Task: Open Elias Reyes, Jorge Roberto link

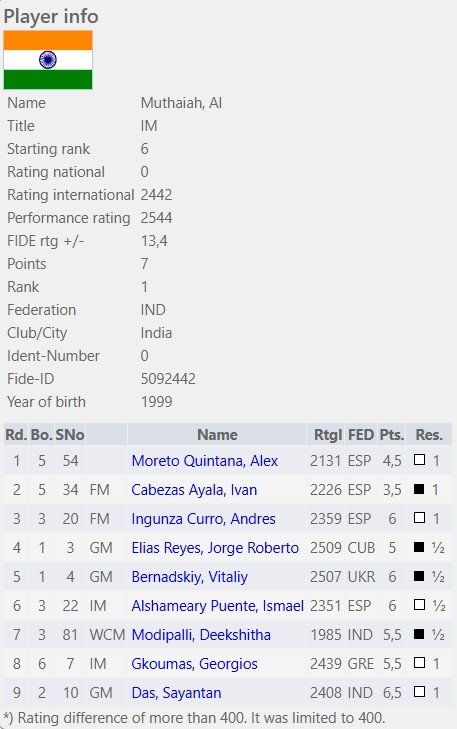Action: click(x=215, y=548)
